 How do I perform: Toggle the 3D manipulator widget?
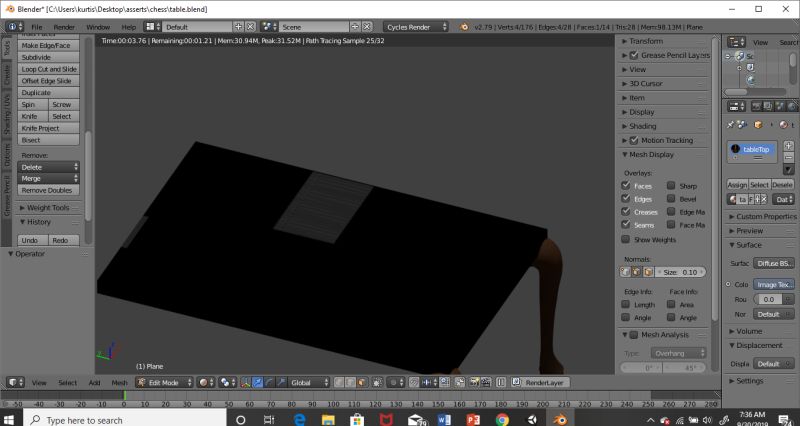coord(246,382)
